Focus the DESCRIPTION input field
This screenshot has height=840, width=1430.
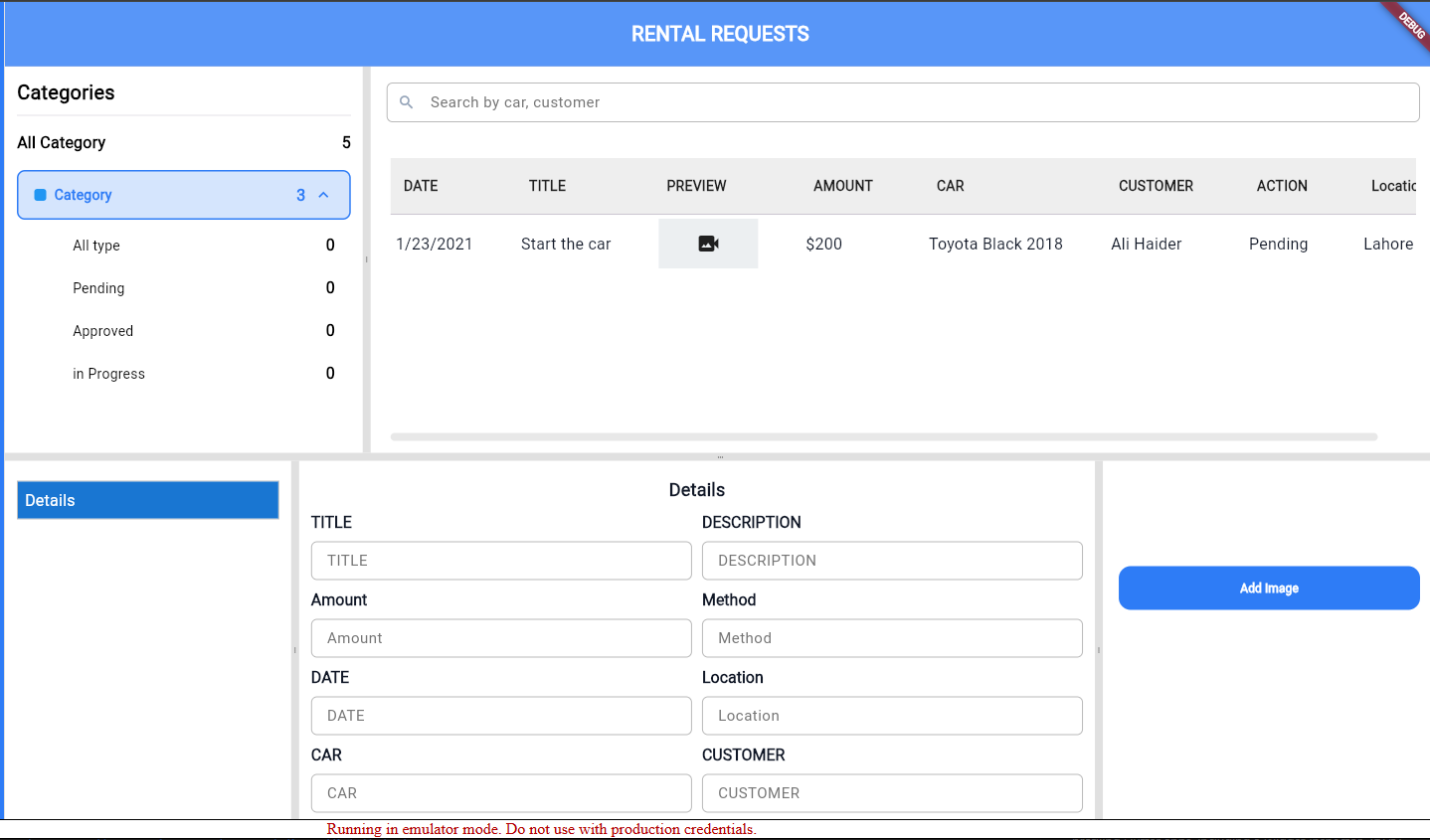tap(892, 561)
